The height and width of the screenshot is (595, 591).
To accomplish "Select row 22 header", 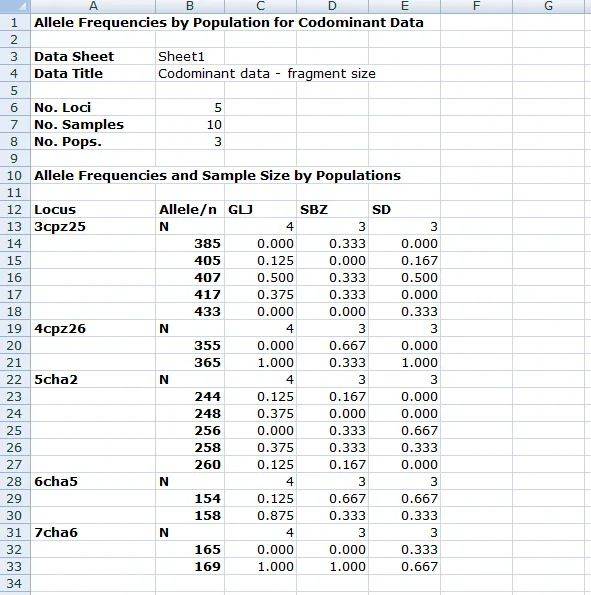I will click(x=15, y=379).
